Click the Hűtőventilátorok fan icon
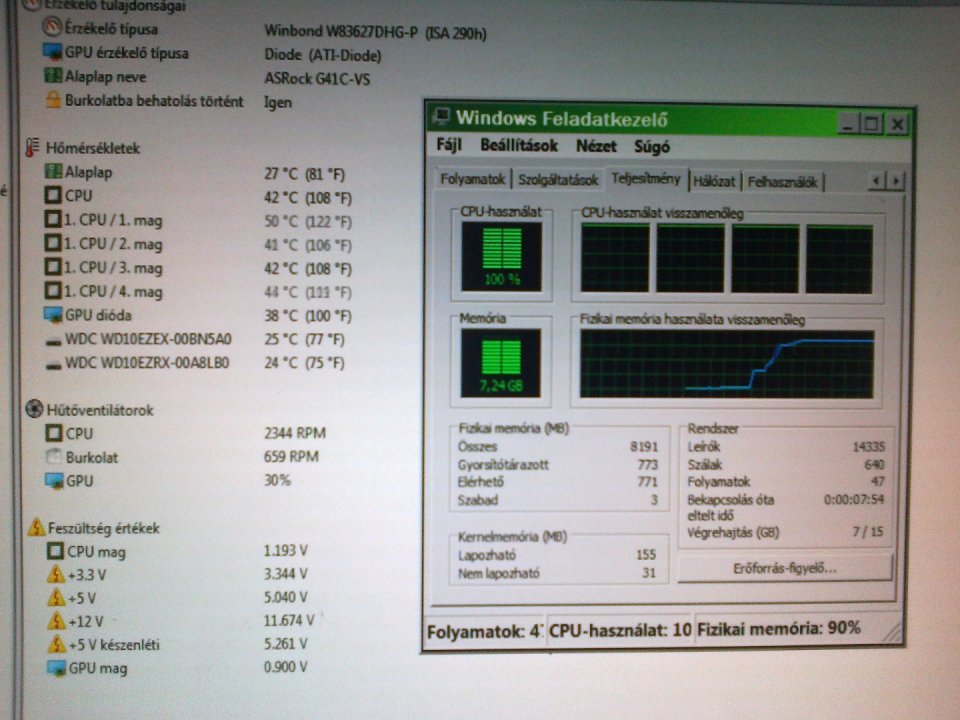The width and height of the screenshot is (960, 720). [34, 408]
